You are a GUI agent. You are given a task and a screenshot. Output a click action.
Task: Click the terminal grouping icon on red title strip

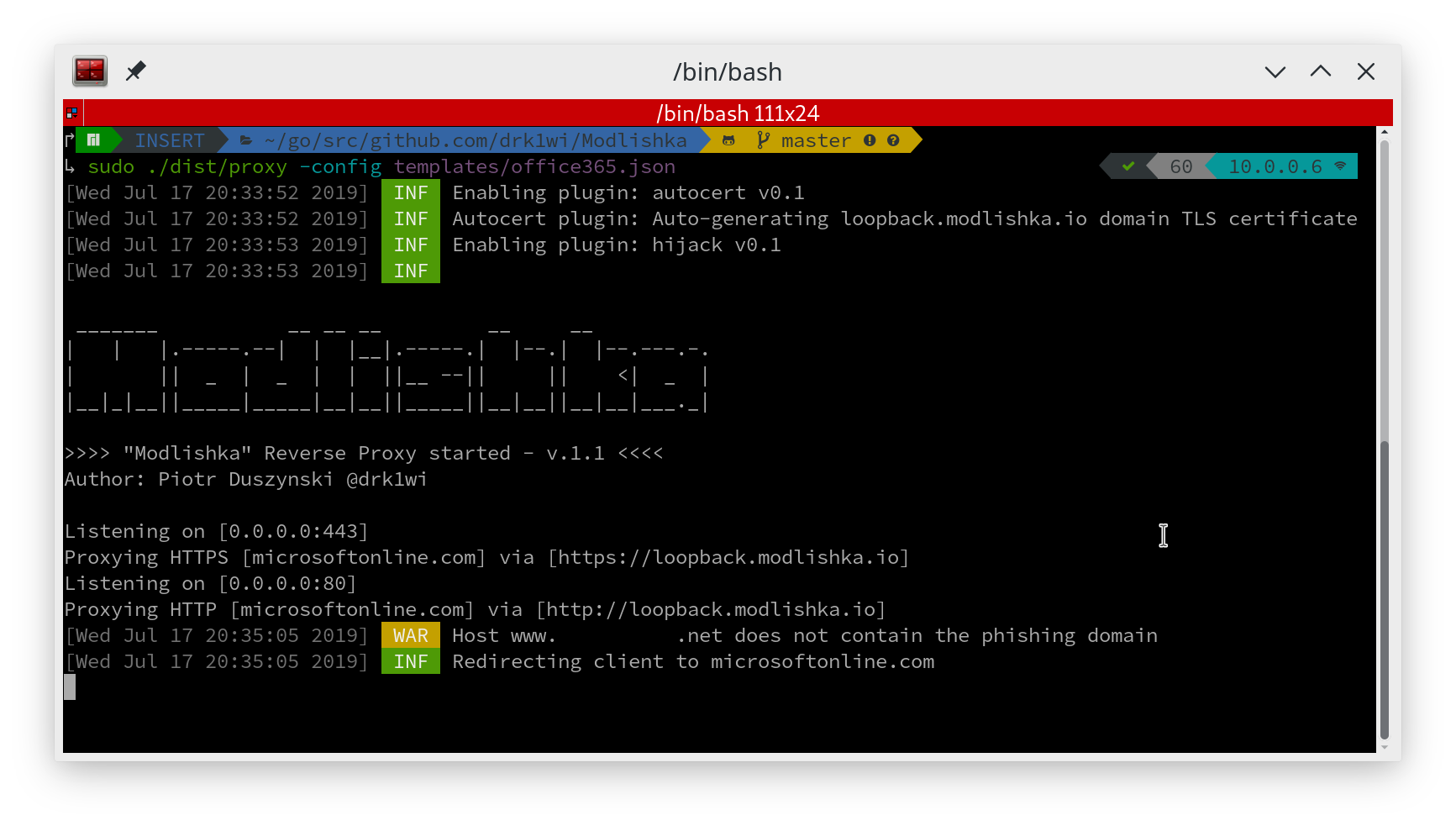tap(72, 113)
